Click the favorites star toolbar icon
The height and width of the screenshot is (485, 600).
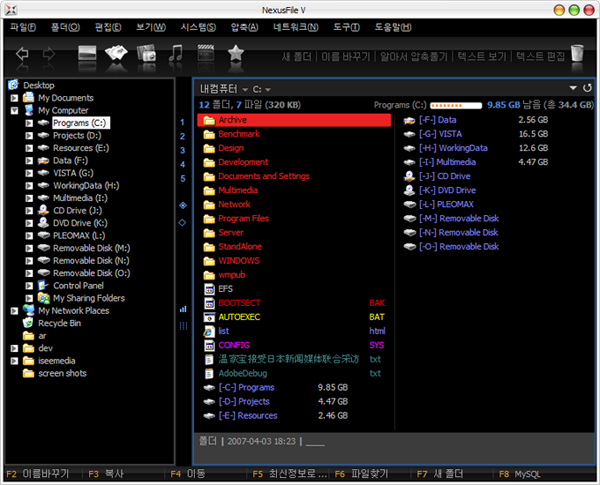click(x=236, y=53)
